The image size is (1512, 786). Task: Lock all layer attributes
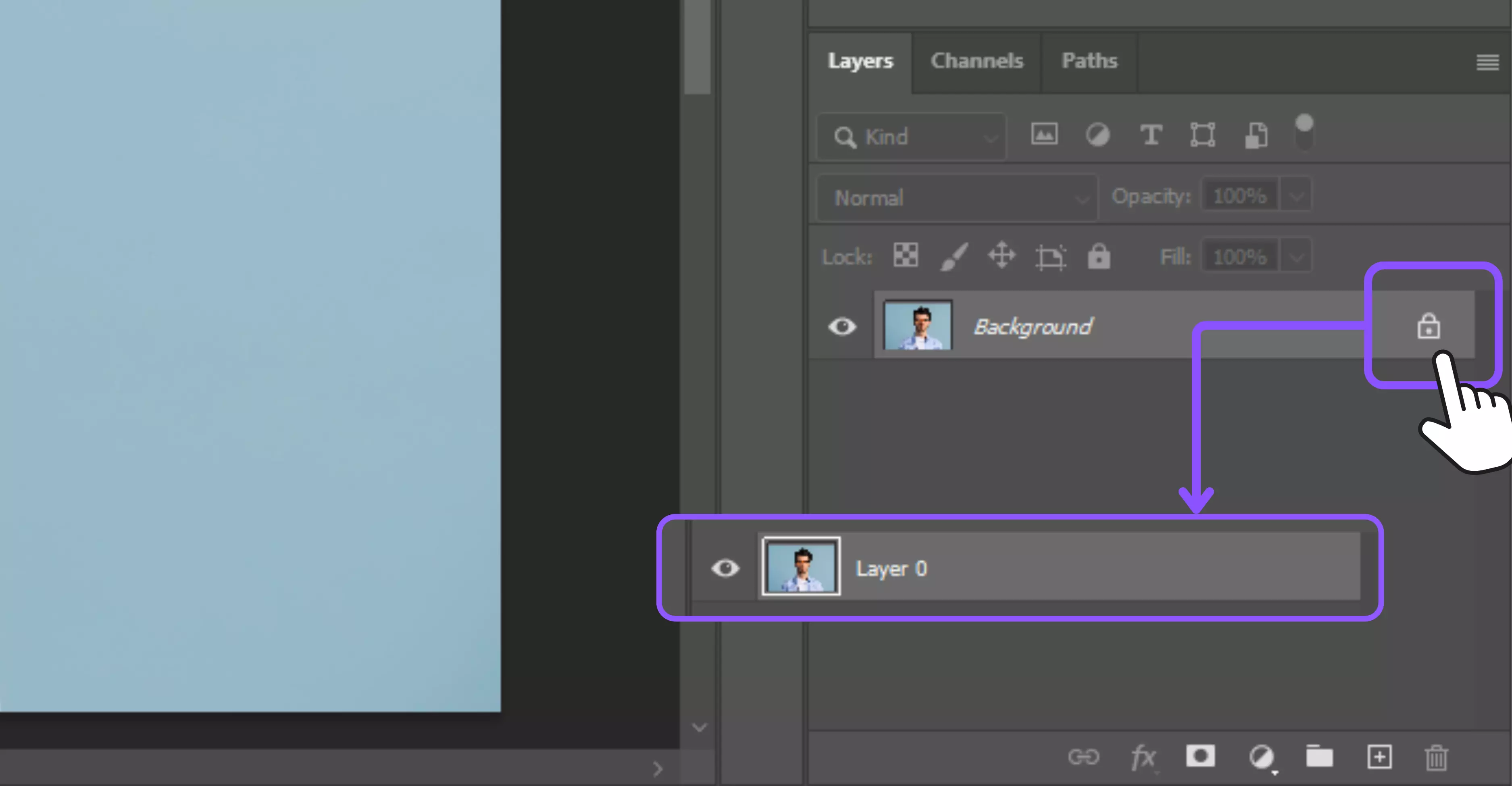(1099, 256)
